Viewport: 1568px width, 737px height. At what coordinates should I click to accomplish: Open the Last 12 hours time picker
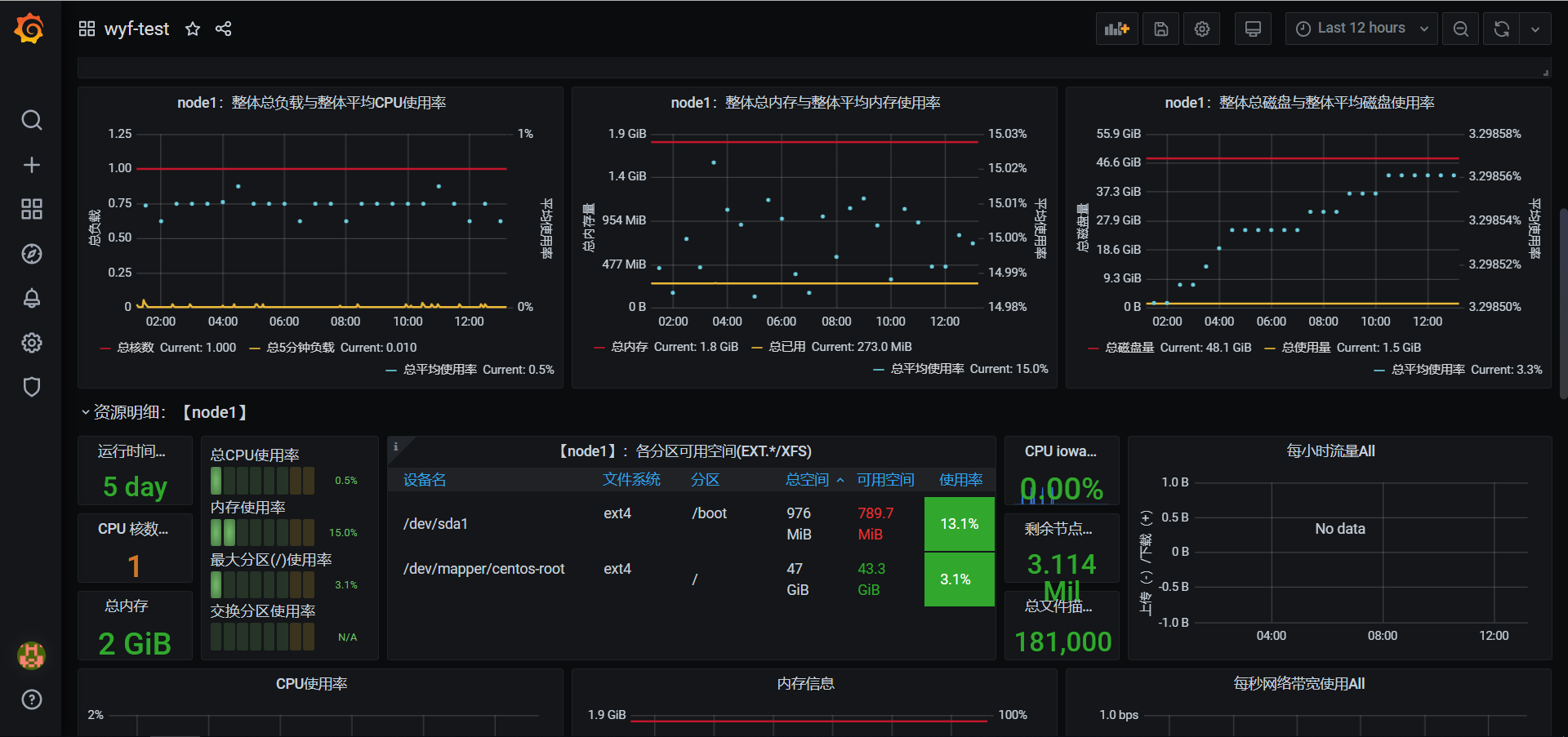click(1361, 29)
